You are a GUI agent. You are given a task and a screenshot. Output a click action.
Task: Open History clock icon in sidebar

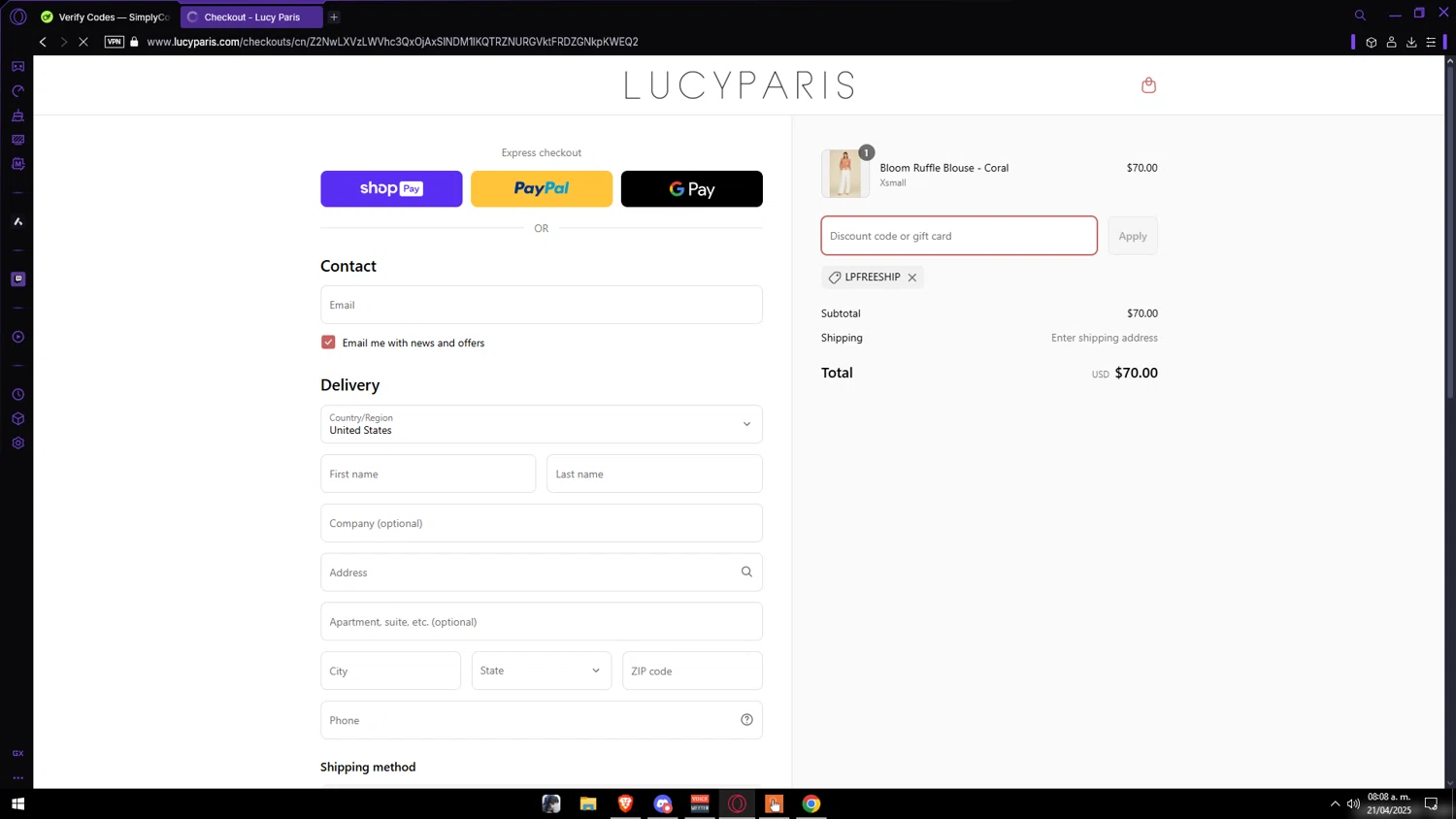(17, 395)
